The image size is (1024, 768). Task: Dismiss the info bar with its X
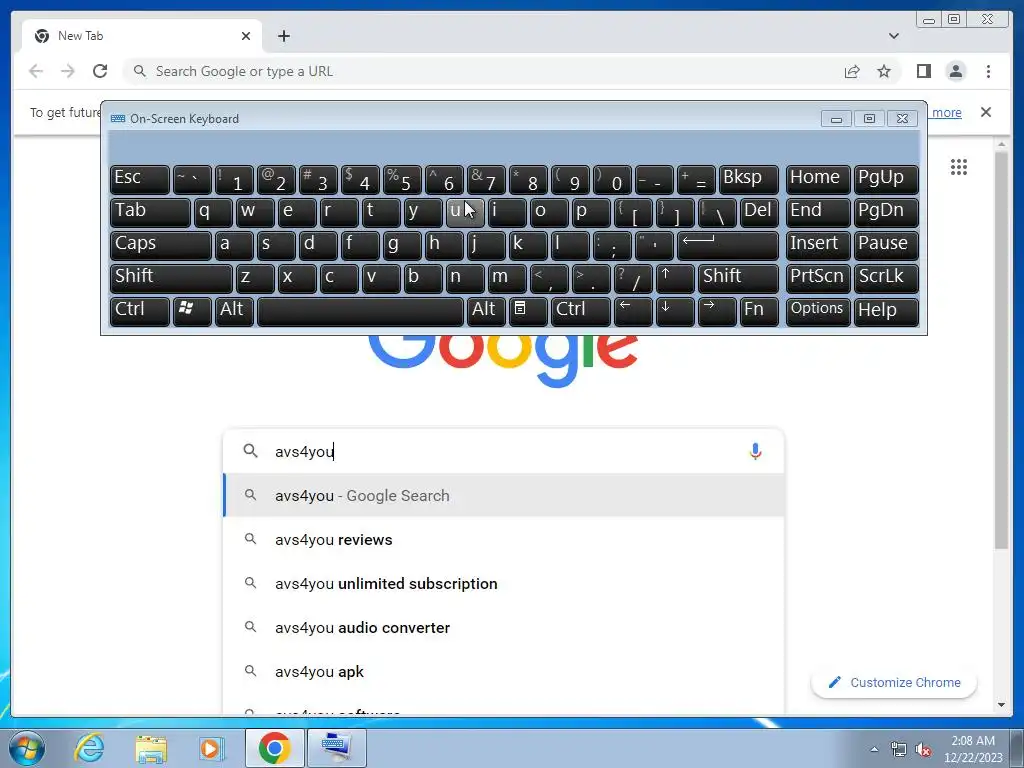pyautogui.click(x=985, y=112)
